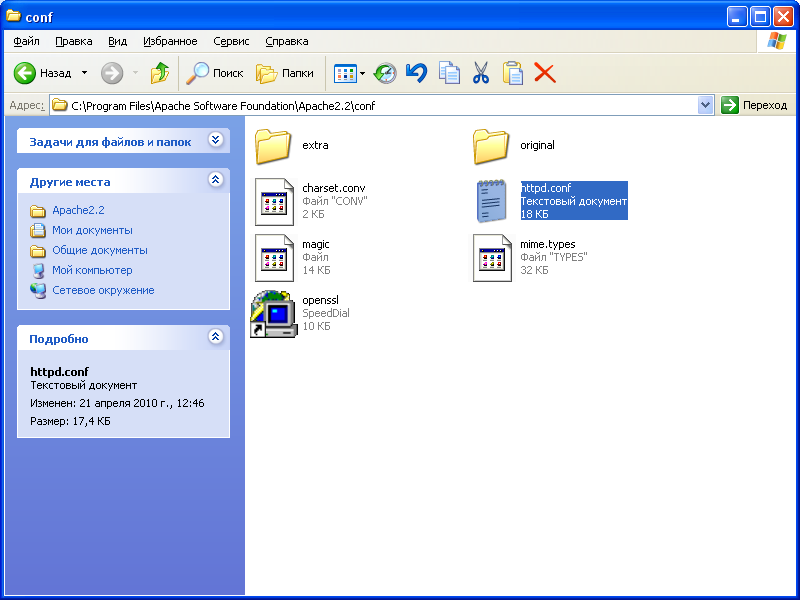
Task: Click the magic file name text
Action: (x=316, y=244)
